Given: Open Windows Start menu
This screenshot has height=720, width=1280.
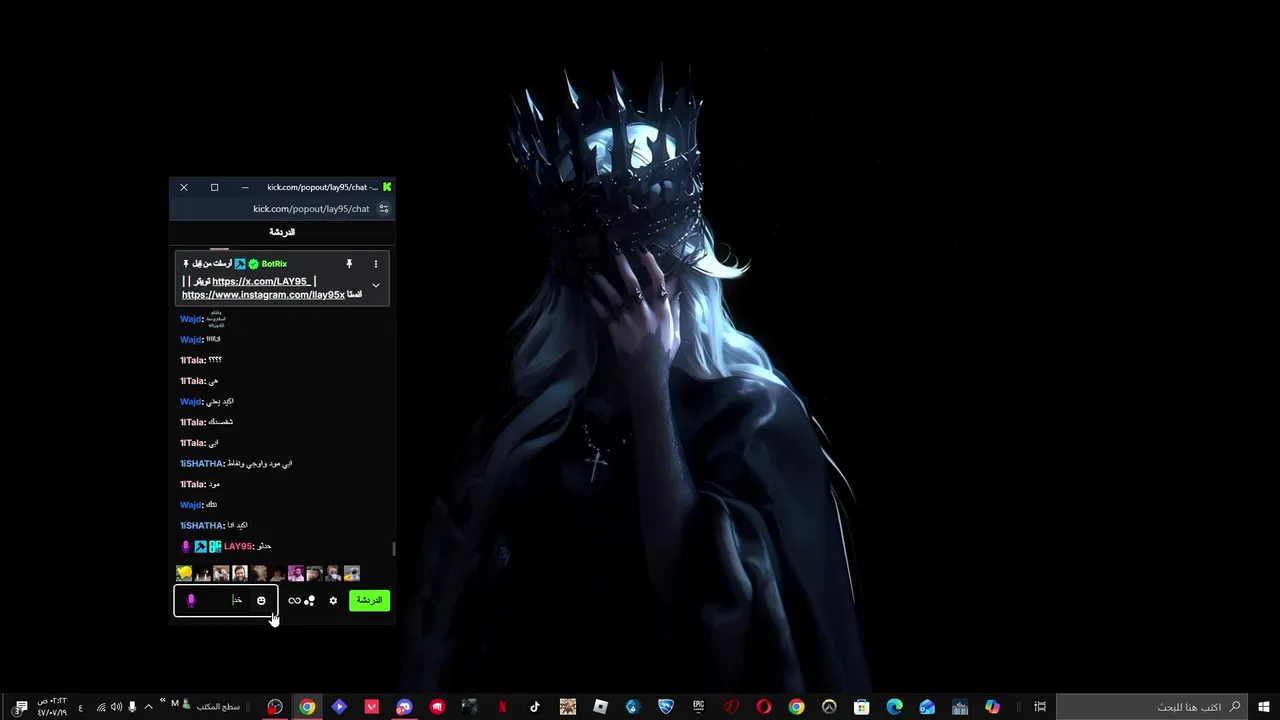Looking at the screenshot, I should click(x=1264, y=707).
